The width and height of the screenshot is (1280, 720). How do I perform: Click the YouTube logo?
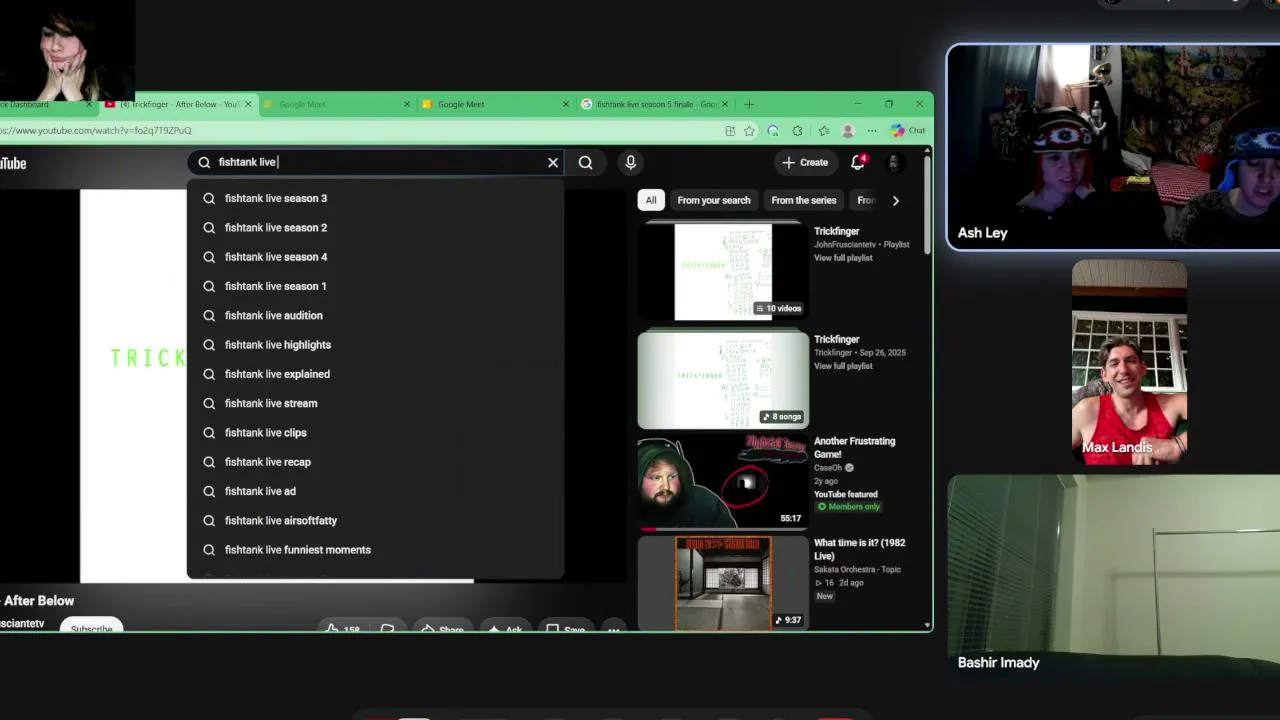coord(13,163)
